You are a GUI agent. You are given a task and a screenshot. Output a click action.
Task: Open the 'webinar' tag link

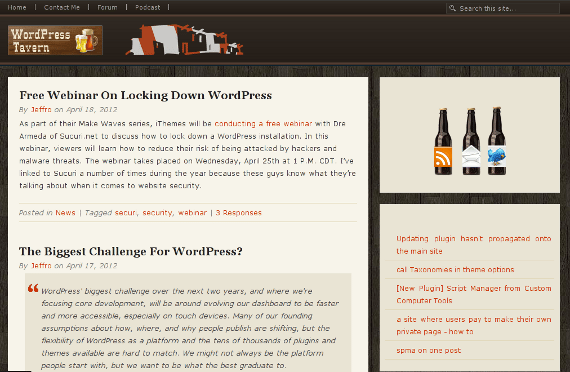click(x=192, y=213)
